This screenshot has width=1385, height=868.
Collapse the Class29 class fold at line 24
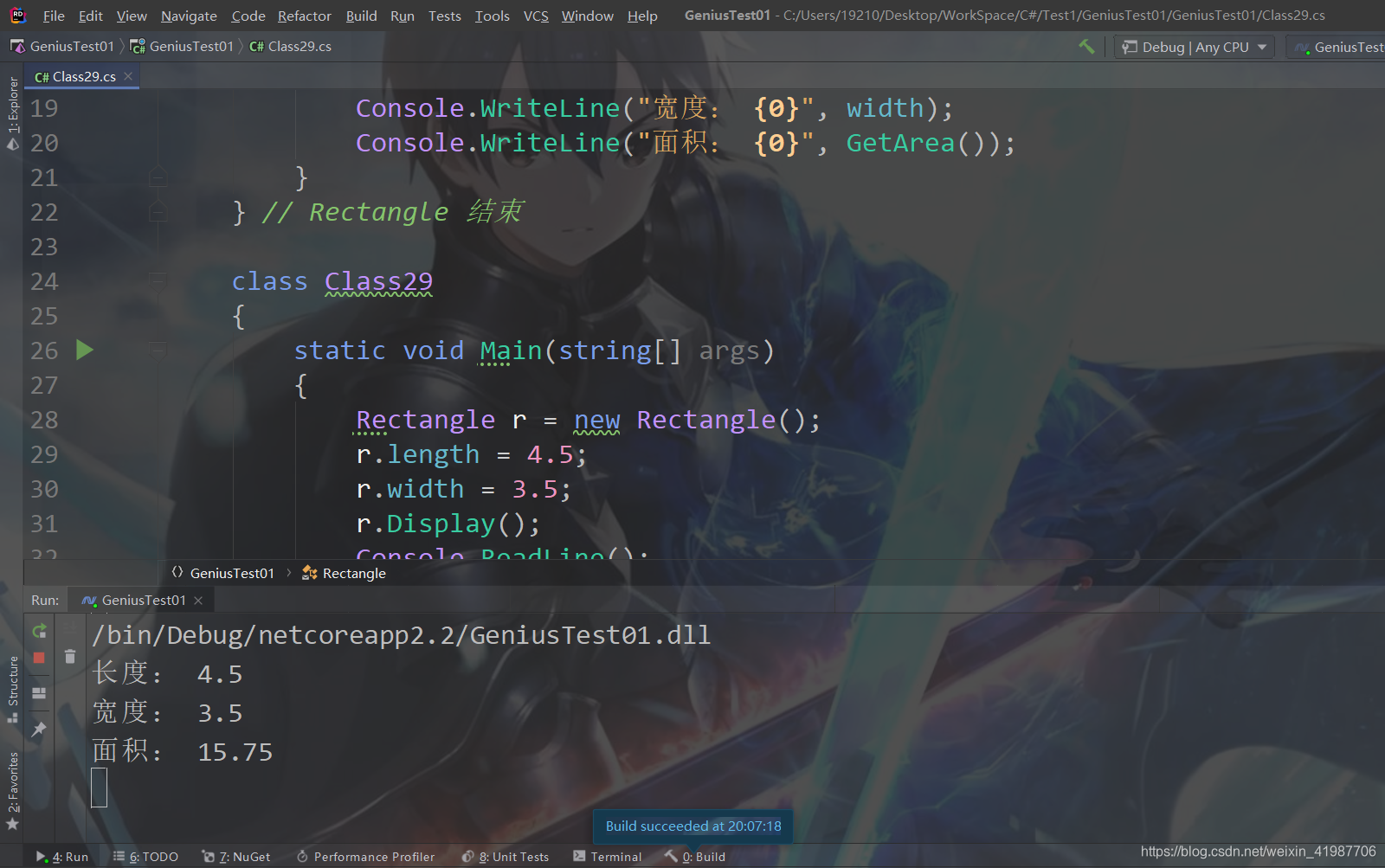(158, 281)
